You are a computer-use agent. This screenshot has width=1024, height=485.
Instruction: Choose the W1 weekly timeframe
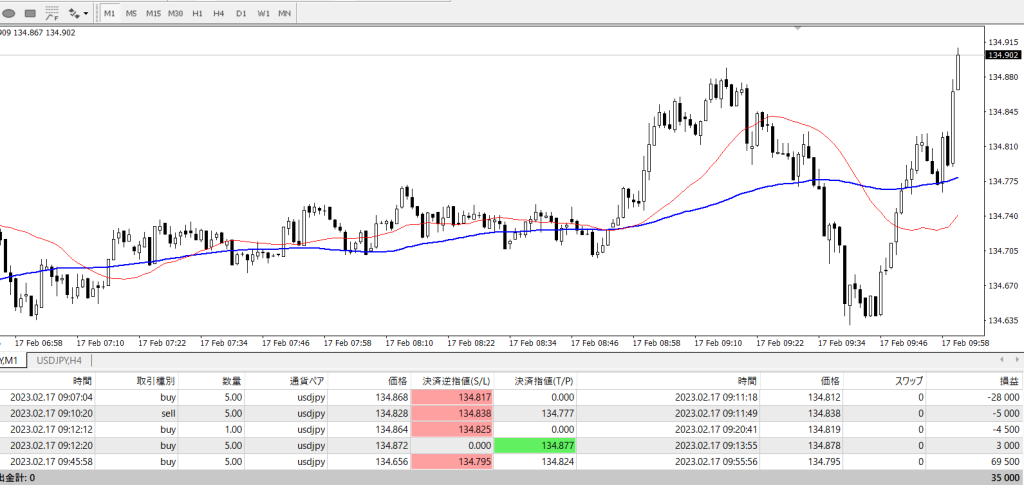pyautogui.click(x=263, y=14)
